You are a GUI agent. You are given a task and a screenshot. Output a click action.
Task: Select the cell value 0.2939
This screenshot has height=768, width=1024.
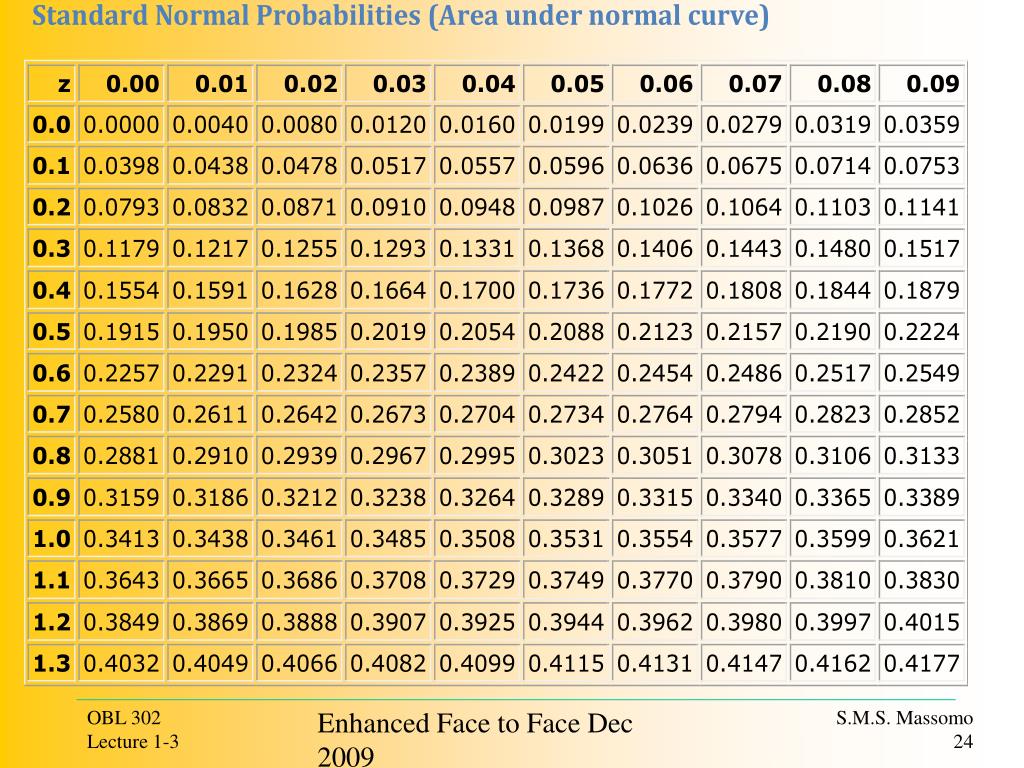pos(300,456)
